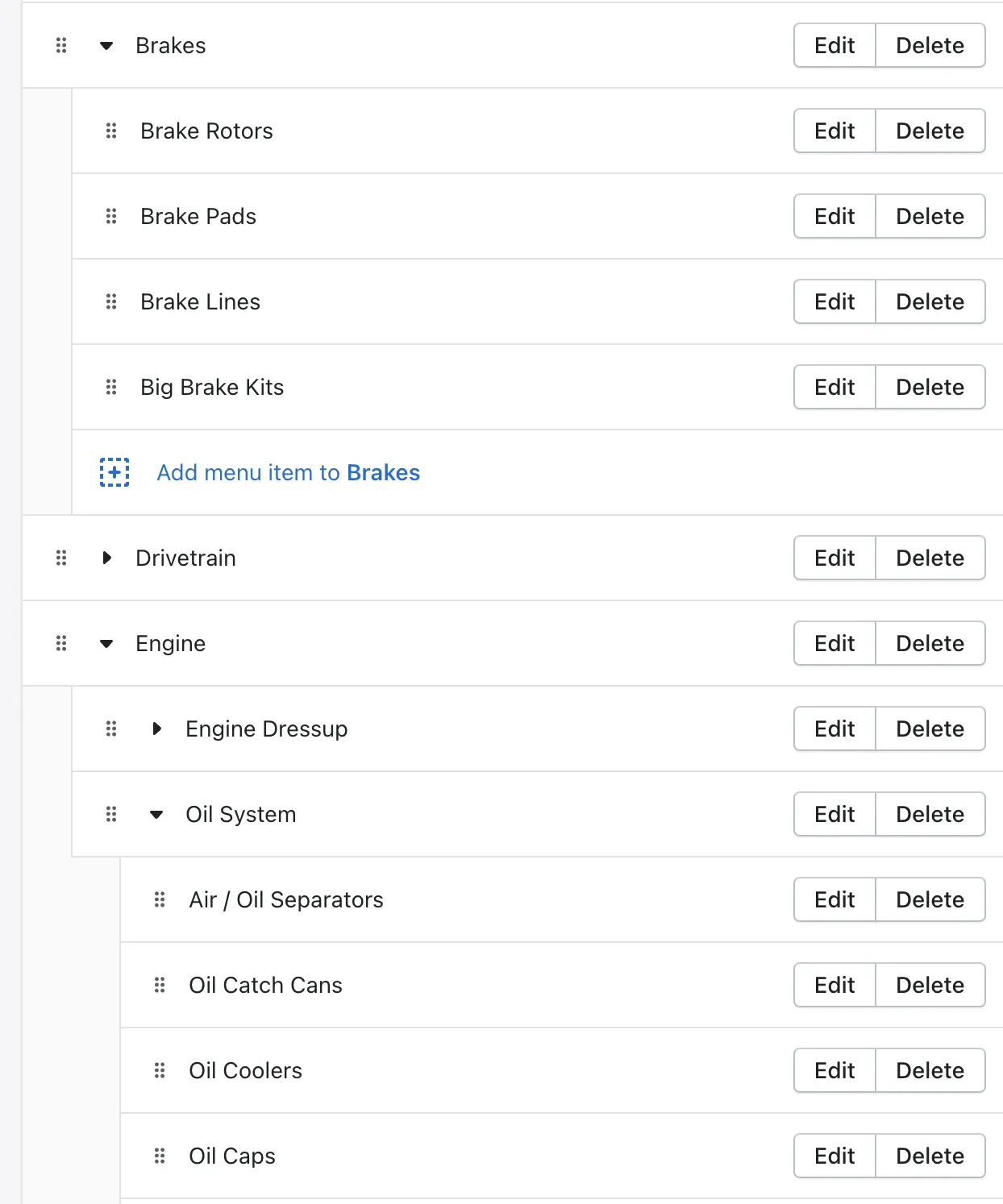Edit the Brake Pads menu item

pos(834,216)
